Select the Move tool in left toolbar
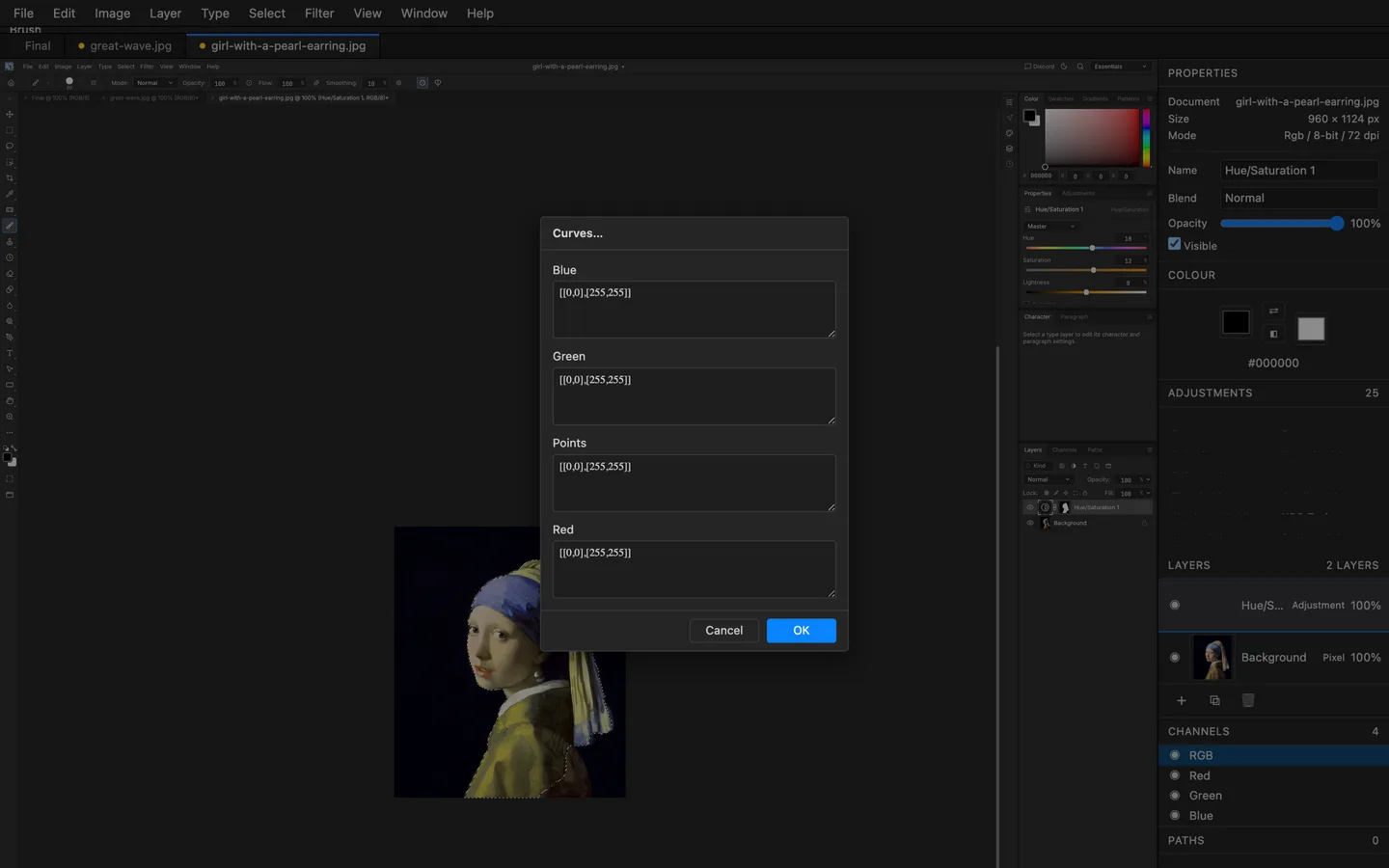This screenshot has width=1389, height=868. click(x=10, y=114)
